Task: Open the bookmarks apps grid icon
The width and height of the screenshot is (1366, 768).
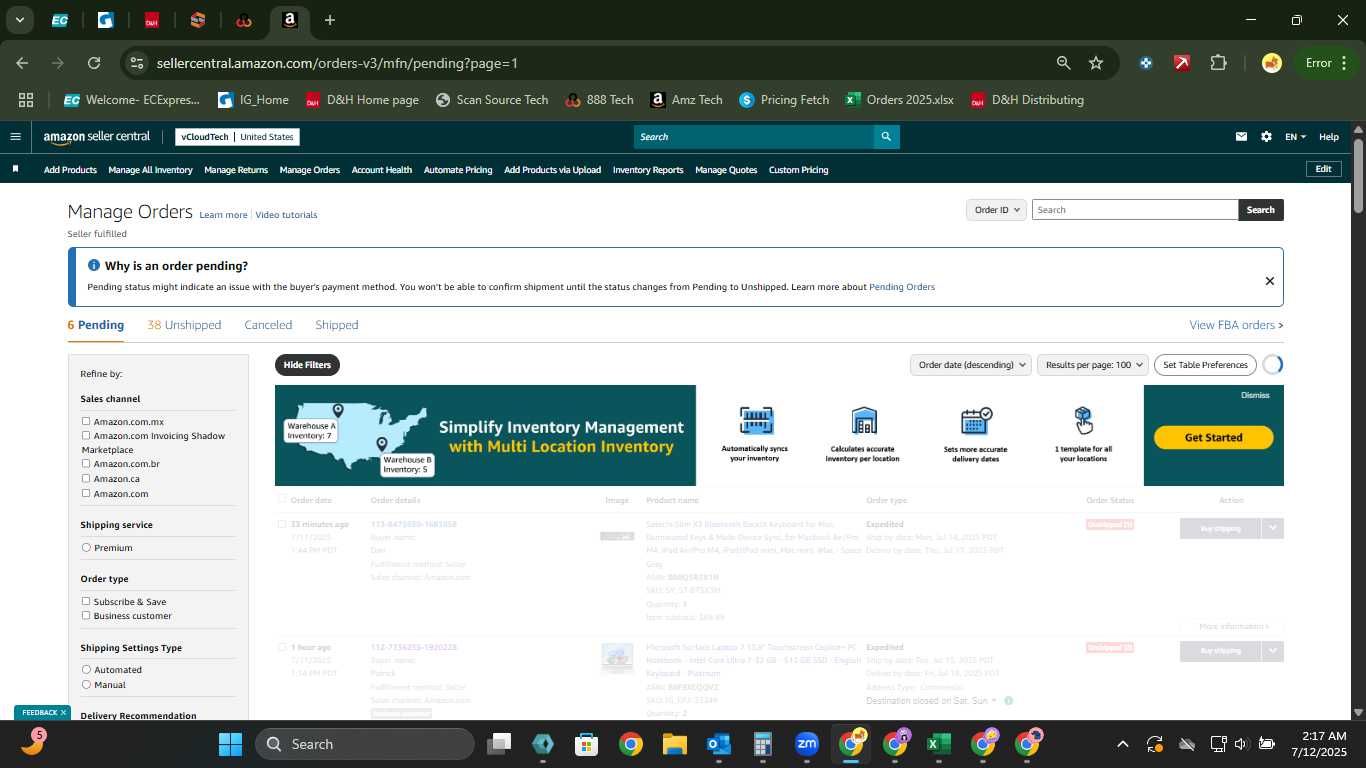Action: pos(26,100)
